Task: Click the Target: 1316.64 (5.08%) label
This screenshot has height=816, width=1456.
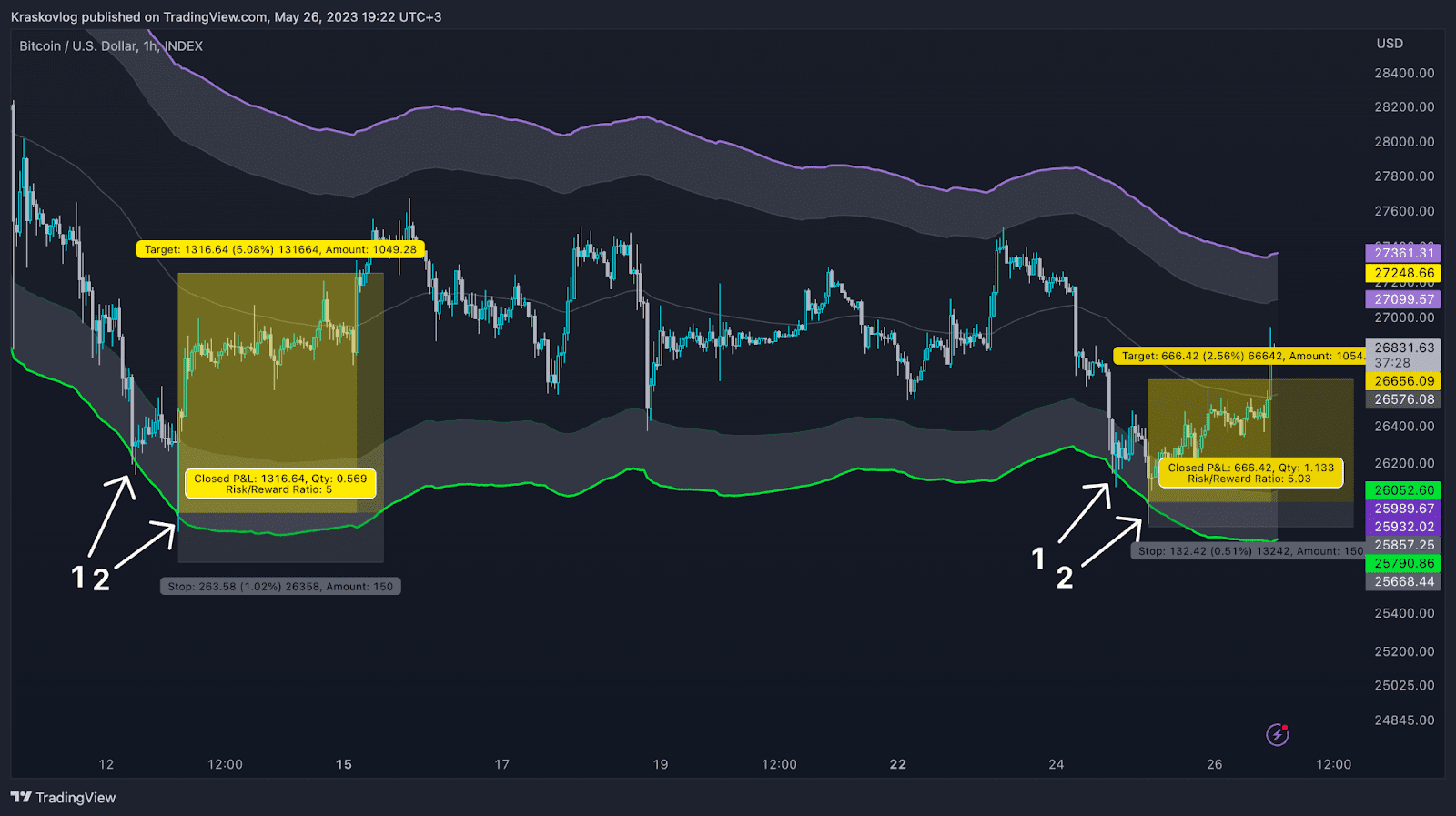Action: coord(280,249)
